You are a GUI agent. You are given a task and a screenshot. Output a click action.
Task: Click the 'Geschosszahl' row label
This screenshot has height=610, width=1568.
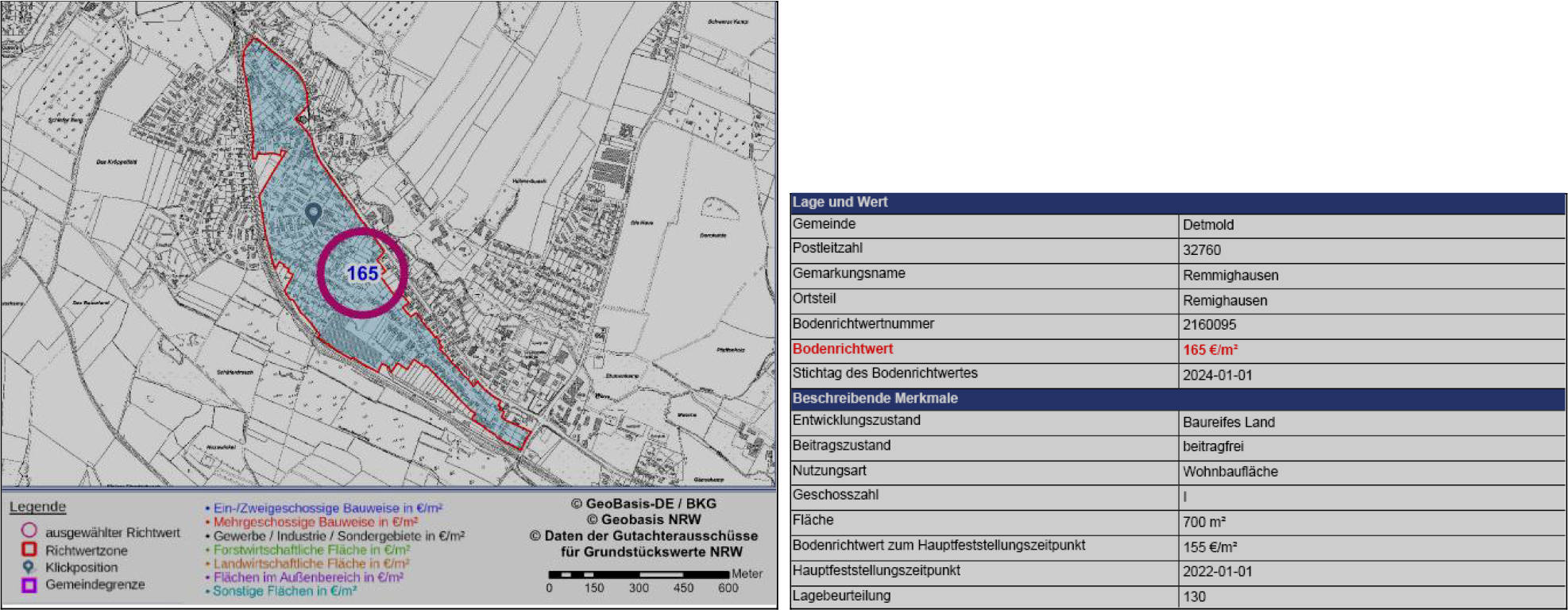pyautogui.click(x=836, y=495)
